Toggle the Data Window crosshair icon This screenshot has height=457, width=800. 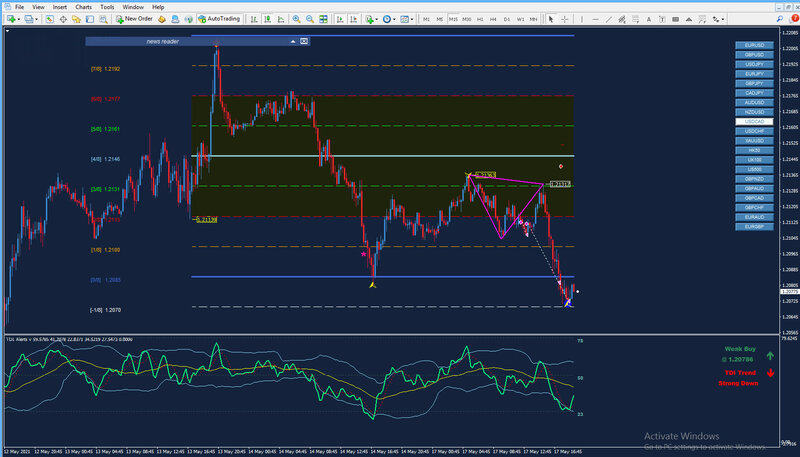[63, 19]
